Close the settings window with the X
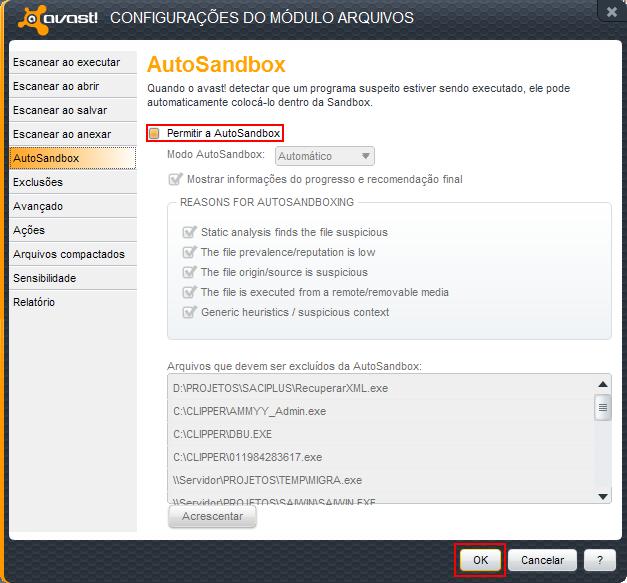 [611, 11]
